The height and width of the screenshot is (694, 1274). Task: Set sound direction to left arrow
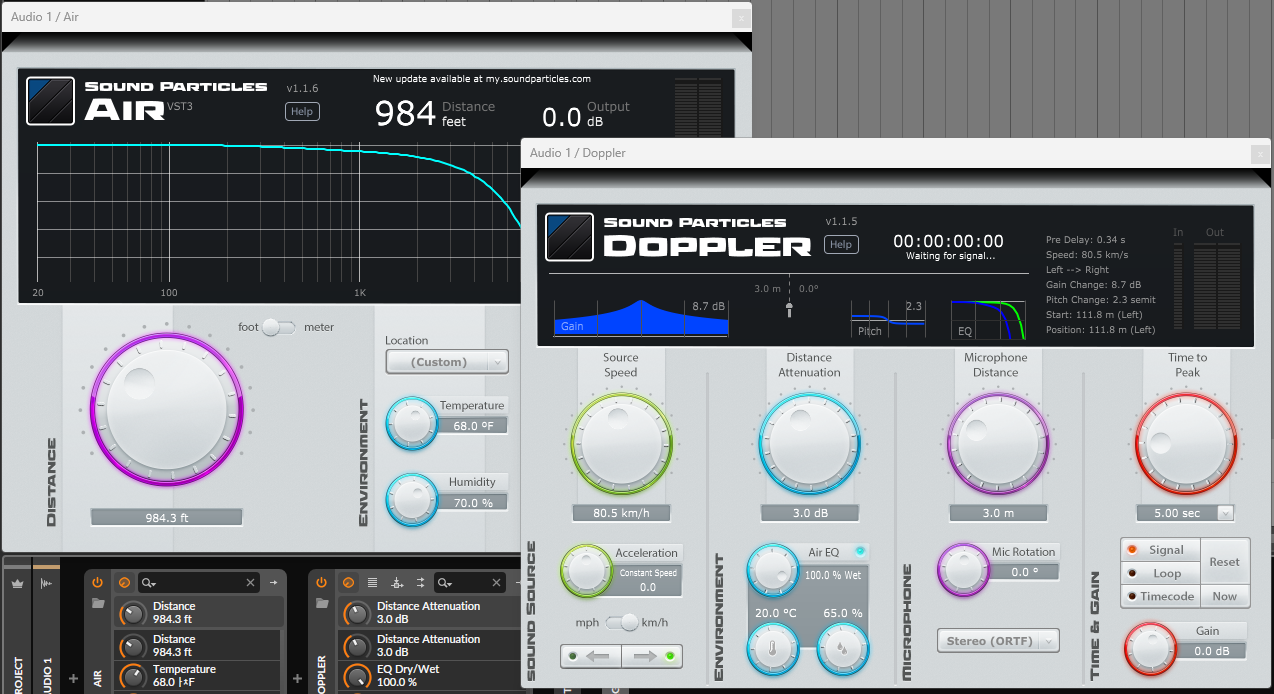tap(591, 656)
